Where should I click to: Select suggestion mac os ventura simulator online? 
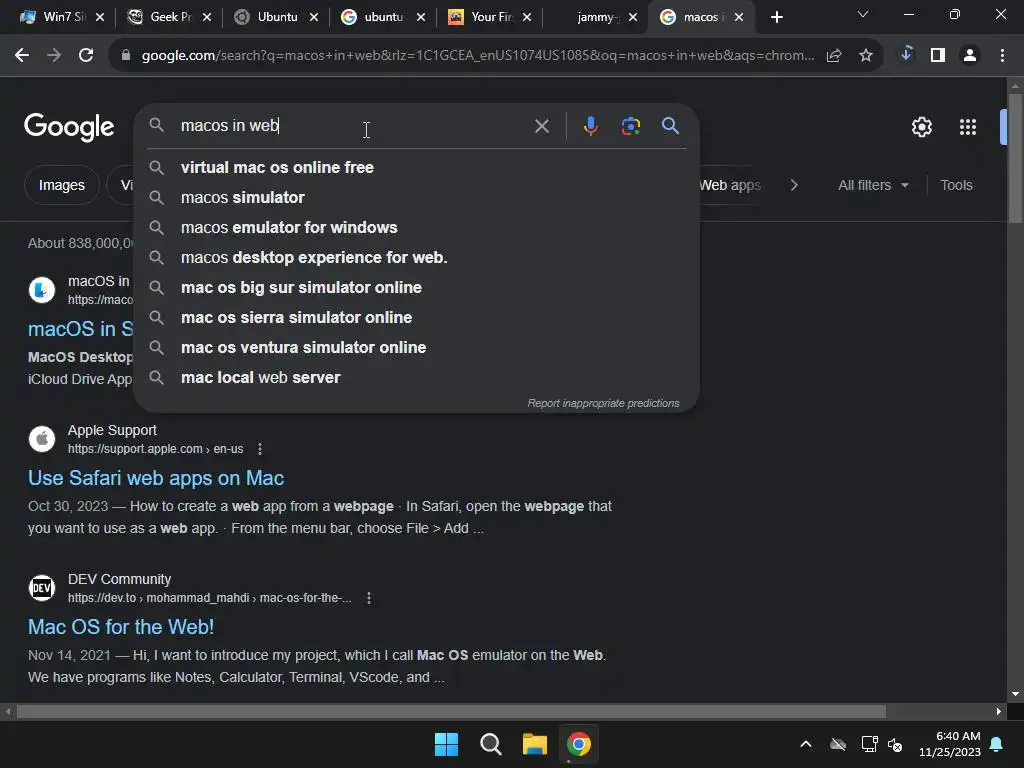pos(416,348)
